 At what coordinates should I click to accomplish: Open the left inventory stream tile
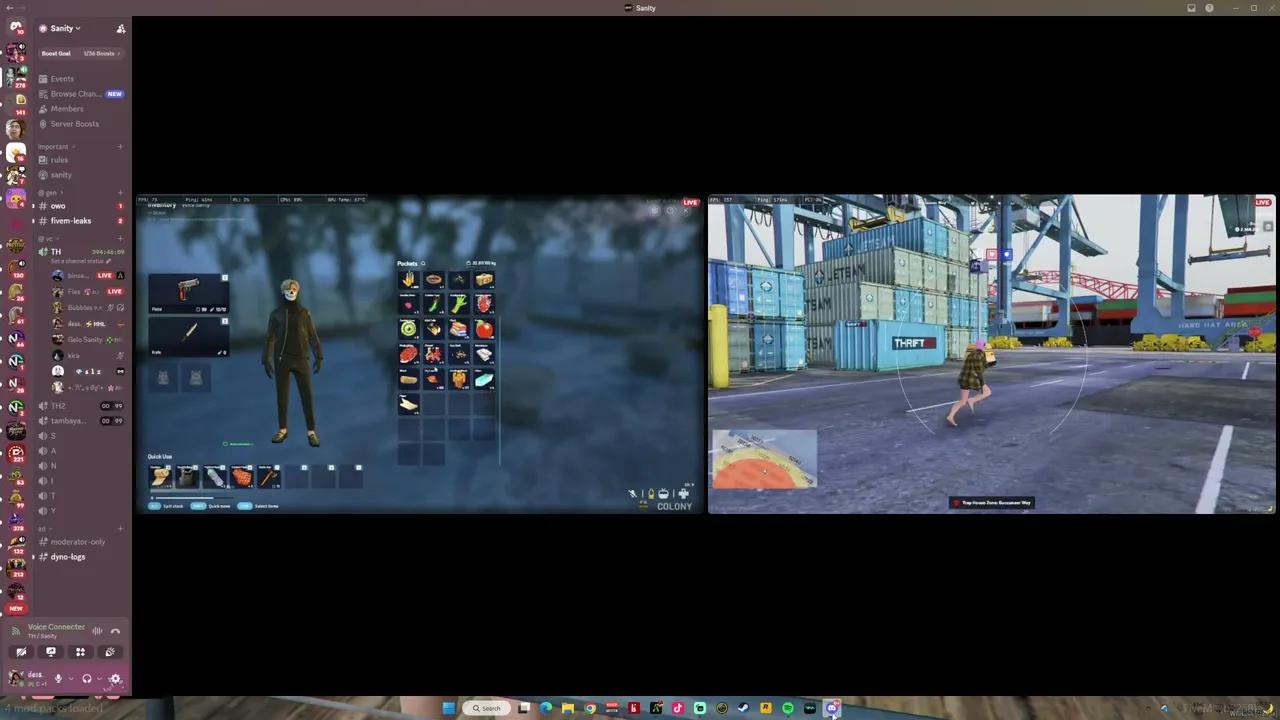[x=420, y=354]
